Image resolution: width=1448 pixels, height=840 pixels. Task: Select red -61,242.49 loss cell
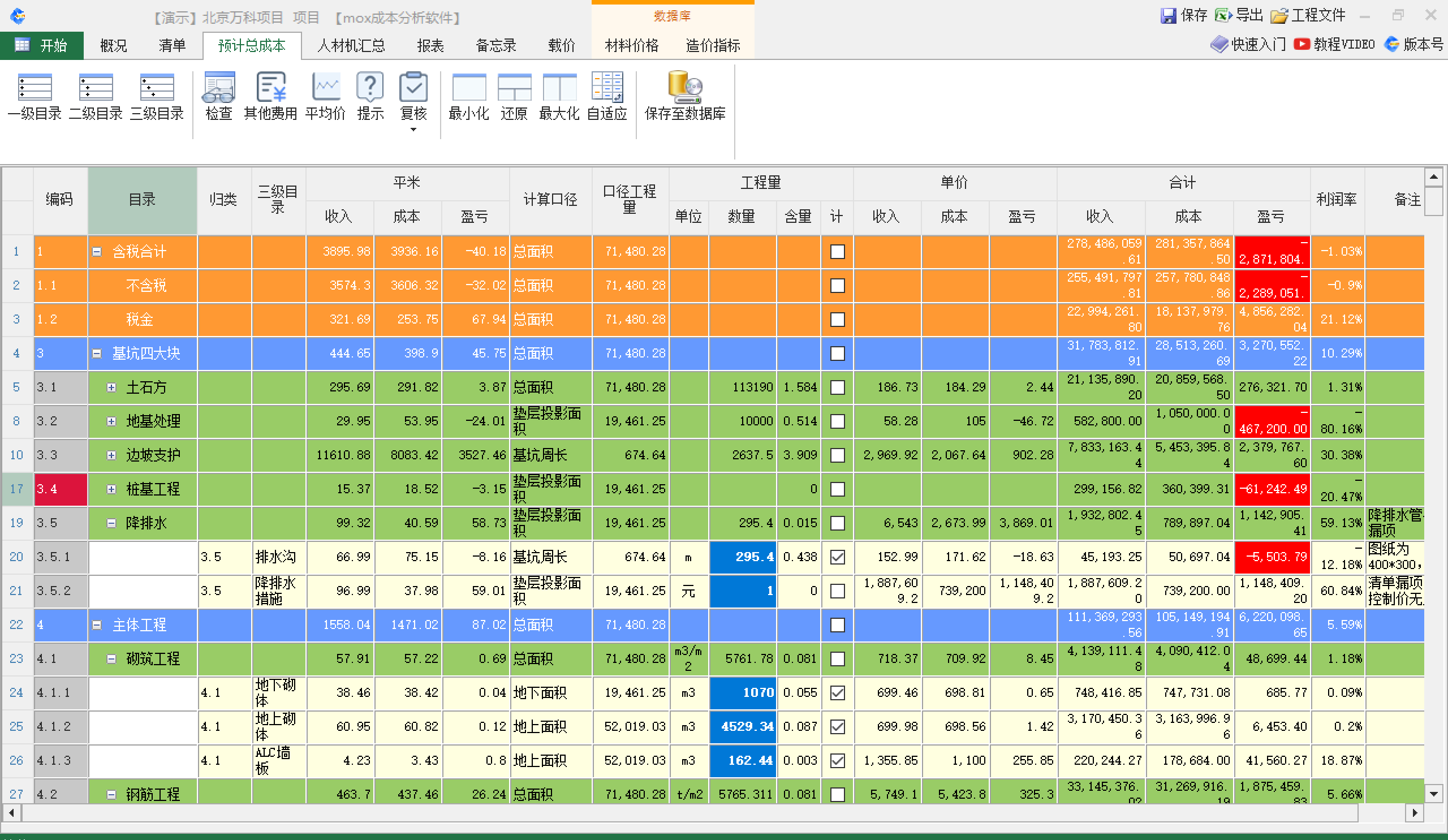point(1272,489)
